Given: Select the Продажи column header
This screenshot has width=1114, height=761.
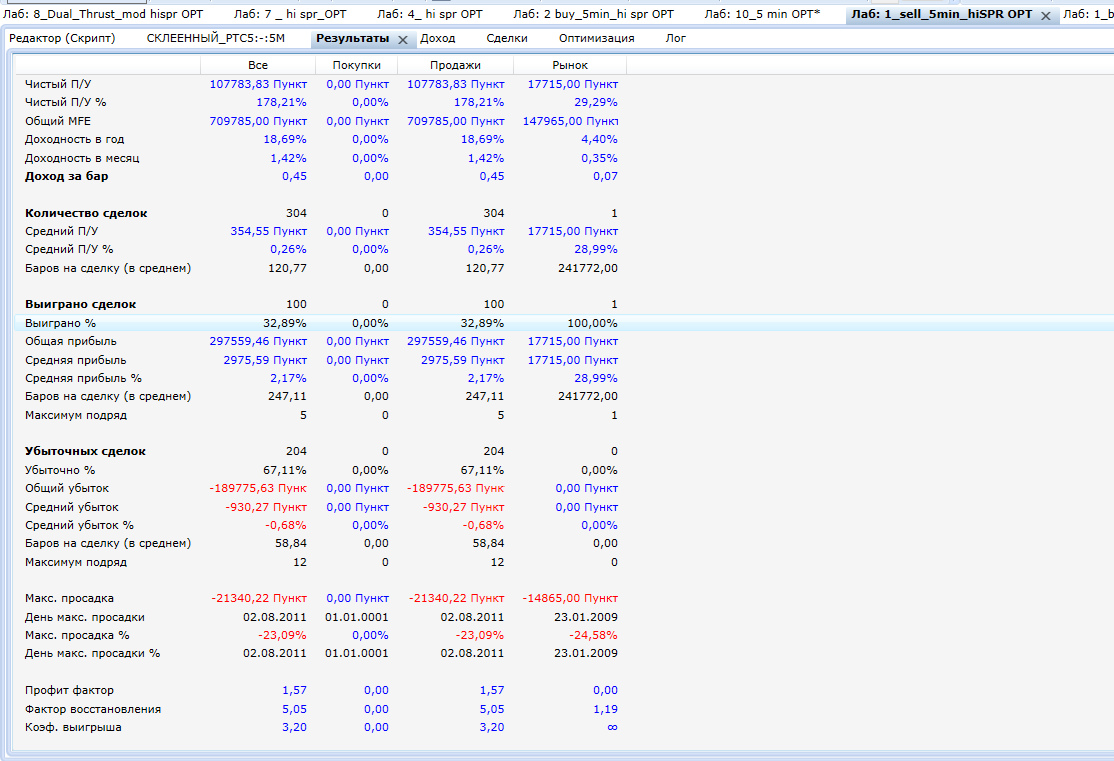Looking at the screenshot, I should (455, 65).
